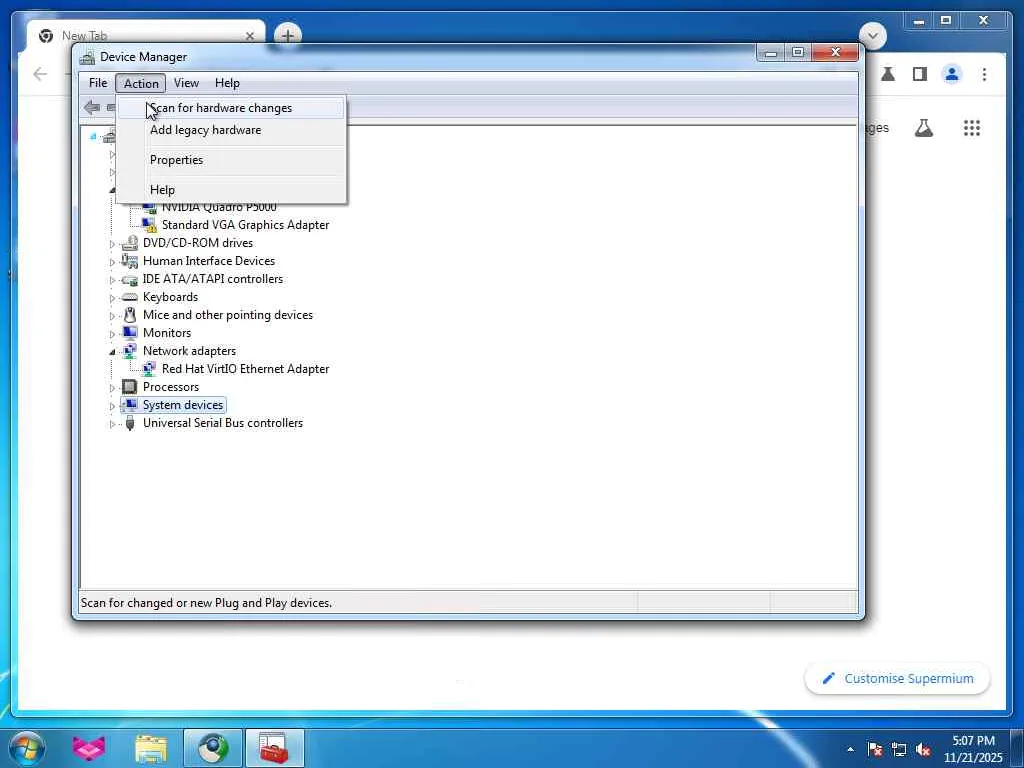This screenshot has height=768, width=1024.
Task: Select the Standard VGA Graphics Adapter warning icon
Action: 150,225
